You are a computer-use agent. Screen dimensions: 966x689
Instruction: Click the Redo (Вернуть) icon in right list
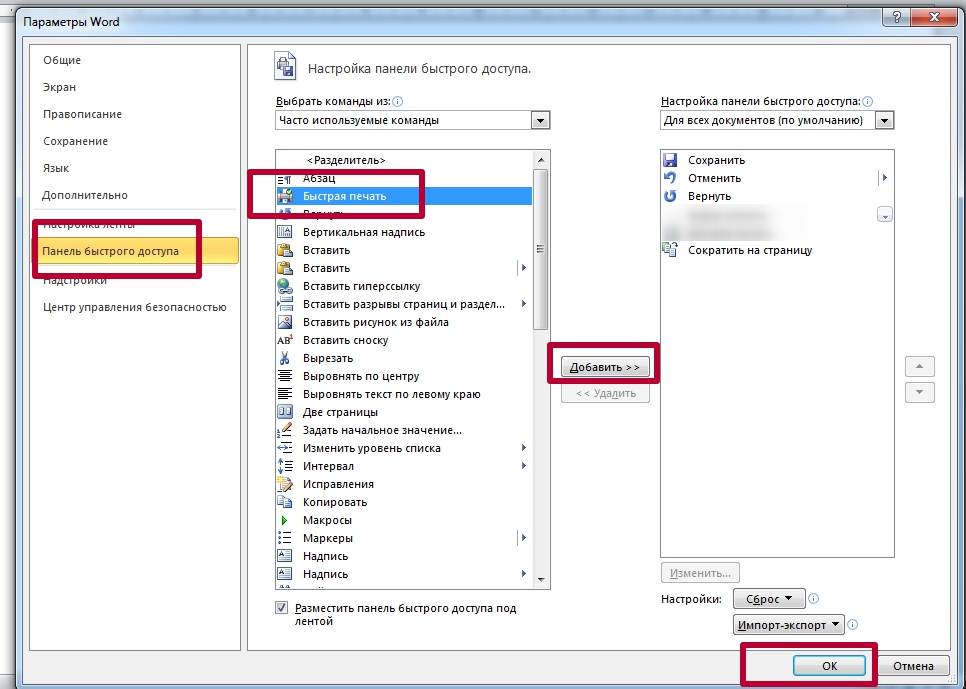[x=670, y=196]
